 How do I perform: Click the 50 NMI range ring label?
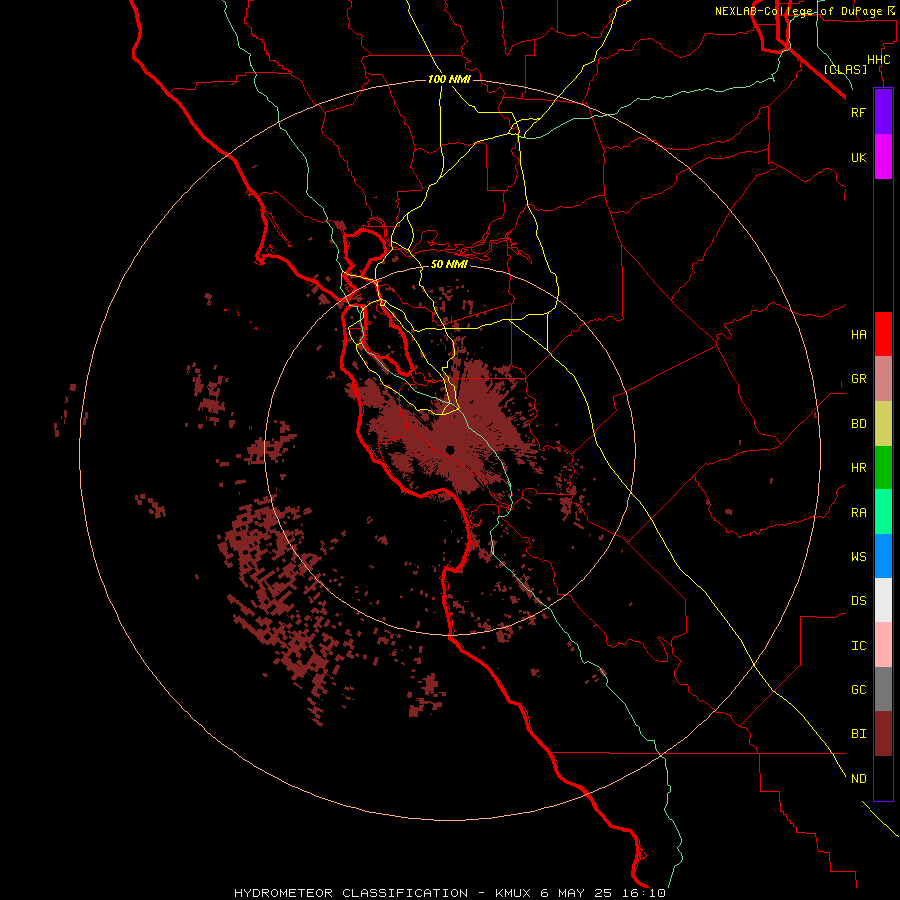pyautogui.click(x=449, y=264)
